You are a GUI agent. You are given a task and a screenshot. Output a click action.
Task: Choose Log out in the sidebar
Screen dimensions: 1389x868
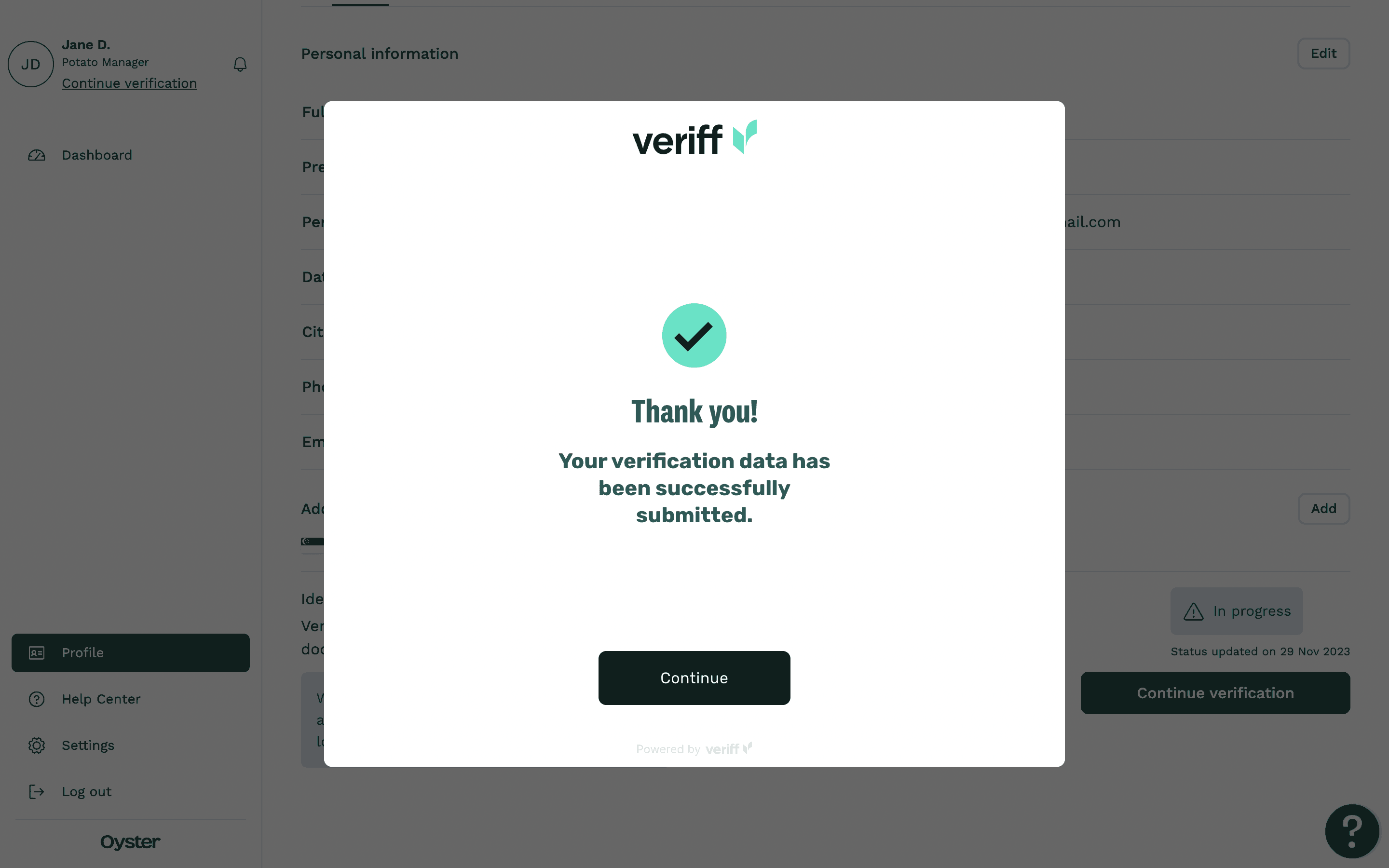coord(87,792)
